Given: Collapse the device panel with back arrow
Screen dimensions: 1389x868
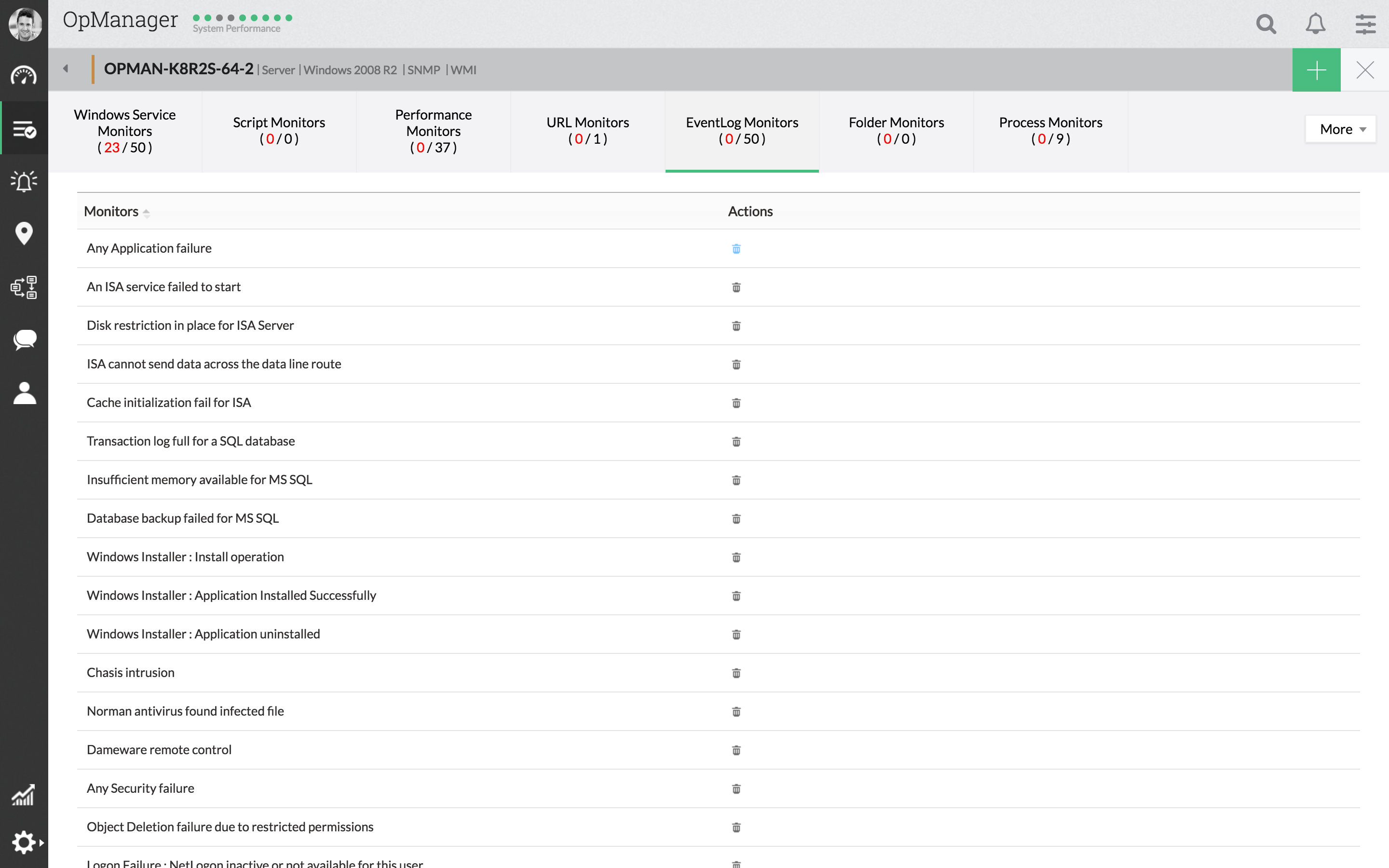Looking at the screenshot, I should click(x=66, y=68).
